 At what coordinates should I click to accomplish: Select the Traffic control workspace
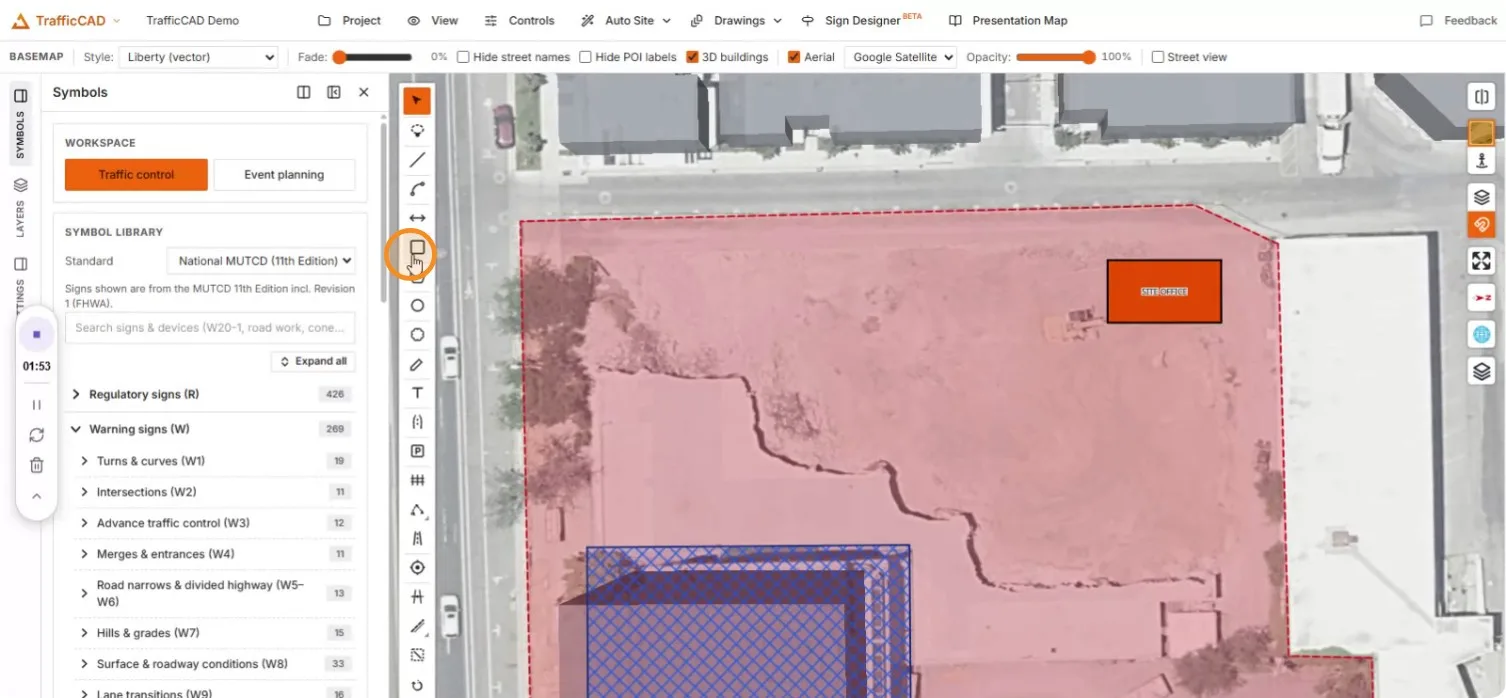coord(136,174)
